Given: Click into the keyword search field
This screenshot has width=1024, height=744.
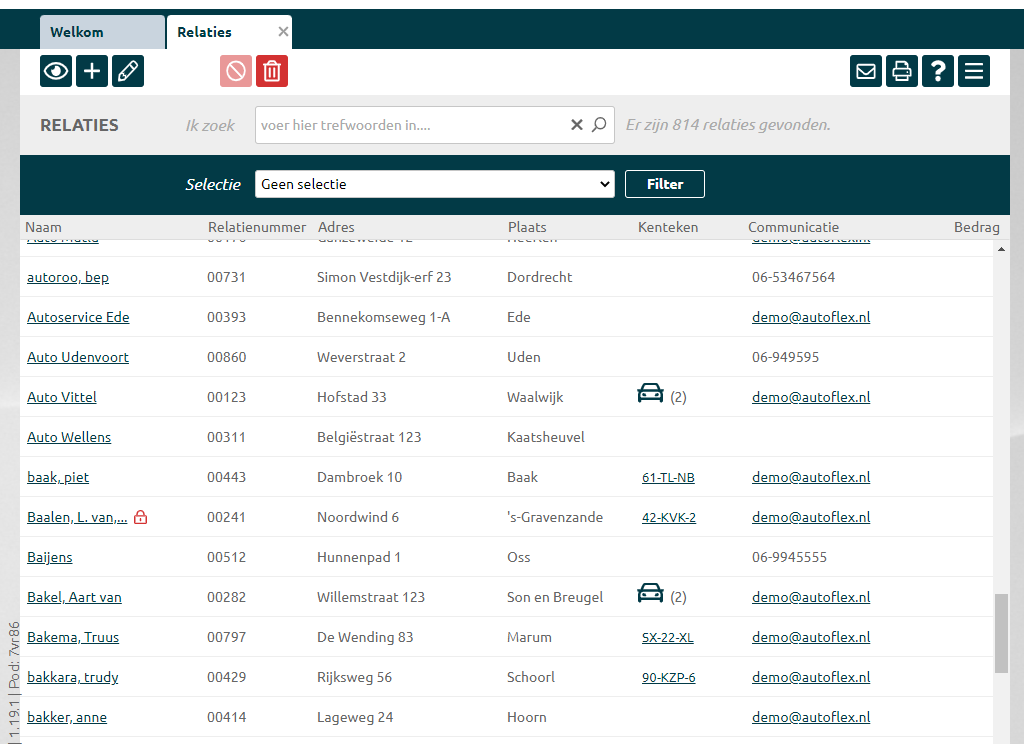Looking at the screenshot, I should [x=410, y=125].
